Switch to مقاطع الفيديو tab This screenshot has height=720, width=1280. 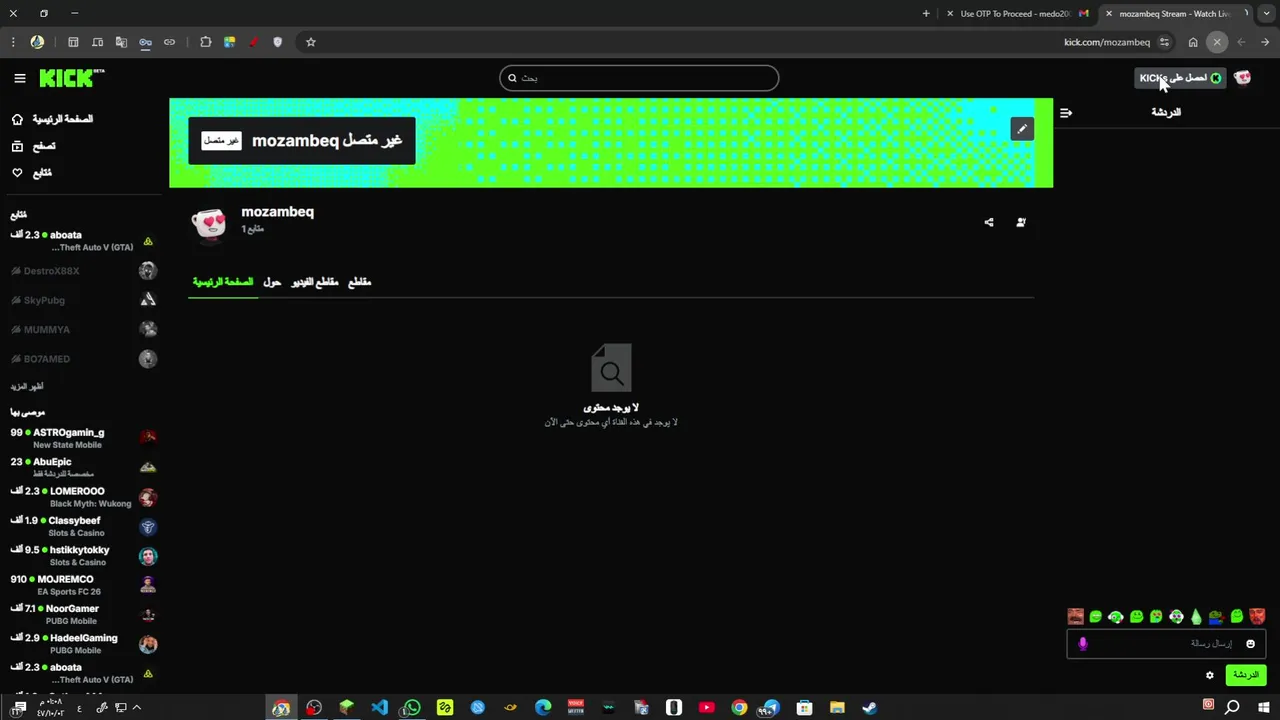[315, 282]
